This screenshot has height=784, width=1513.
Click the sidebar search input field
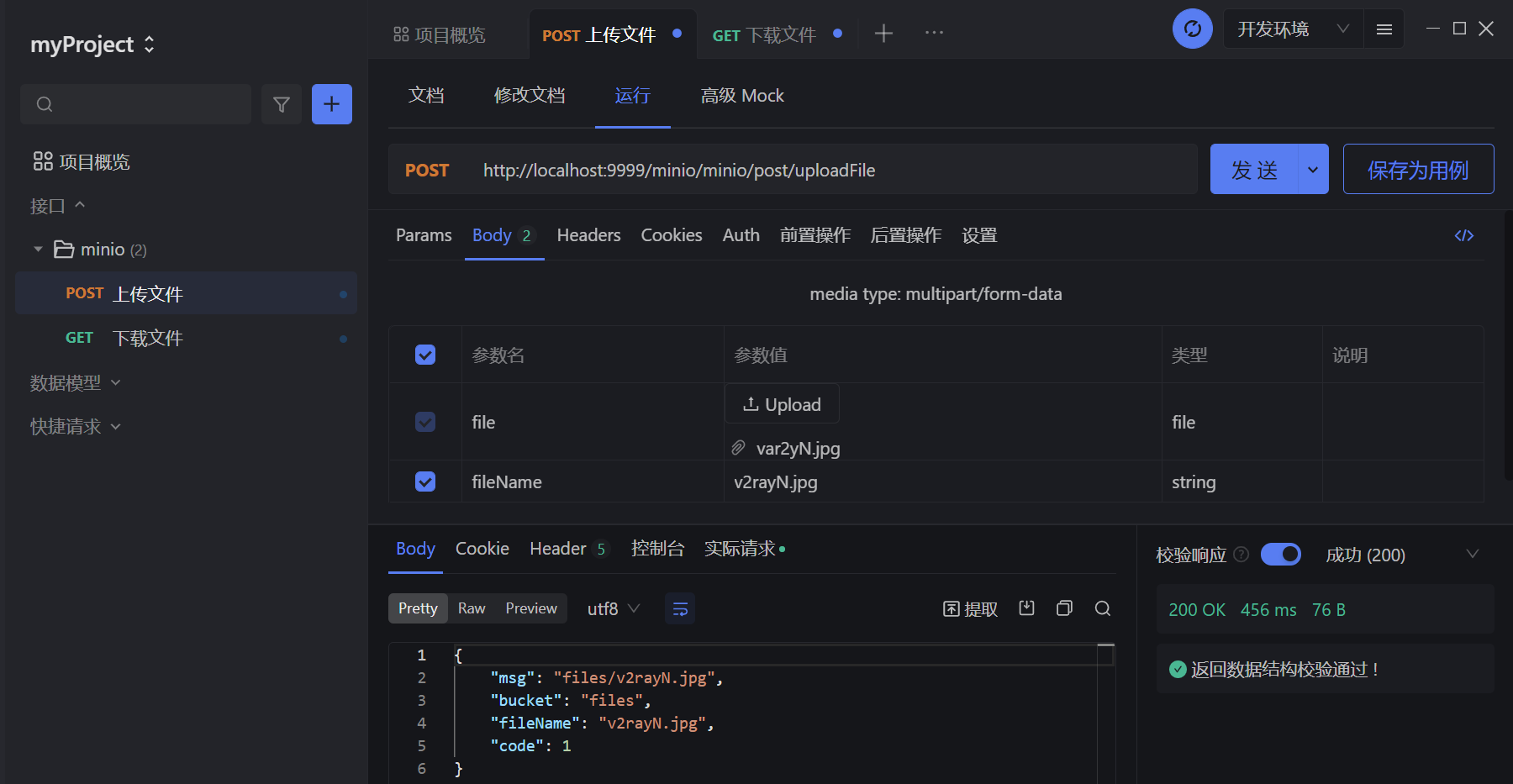pyautogui.click(x=147, y=104)
